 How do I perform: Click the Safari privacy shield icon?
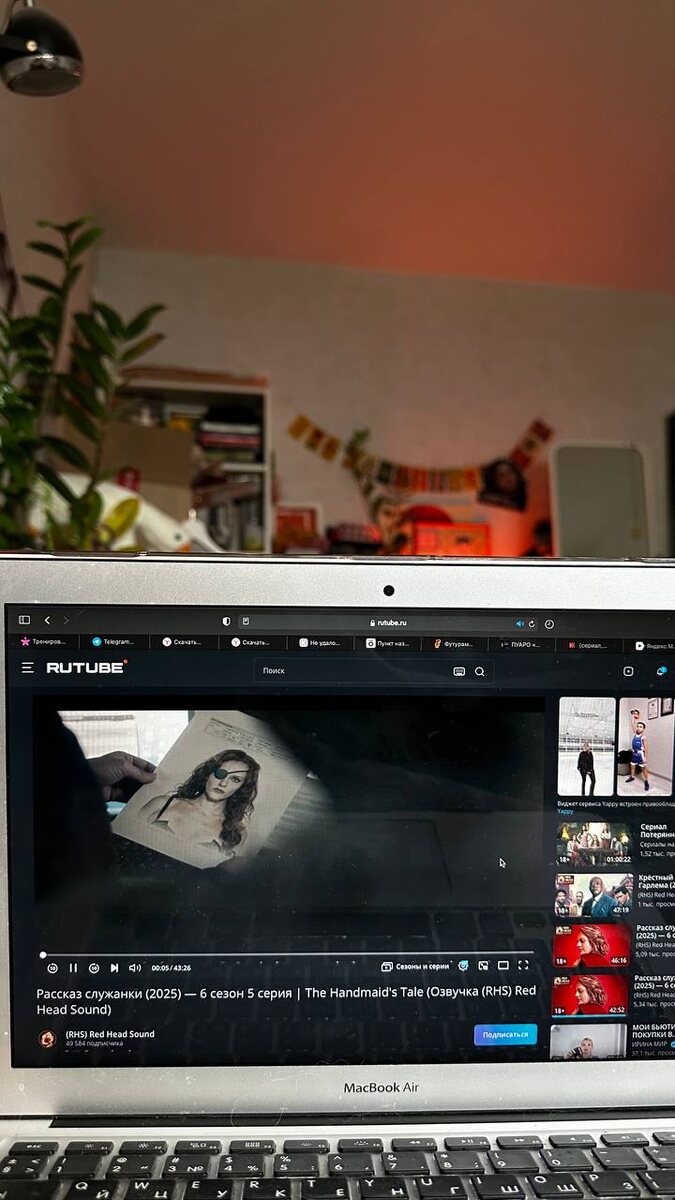click(226, 622)
